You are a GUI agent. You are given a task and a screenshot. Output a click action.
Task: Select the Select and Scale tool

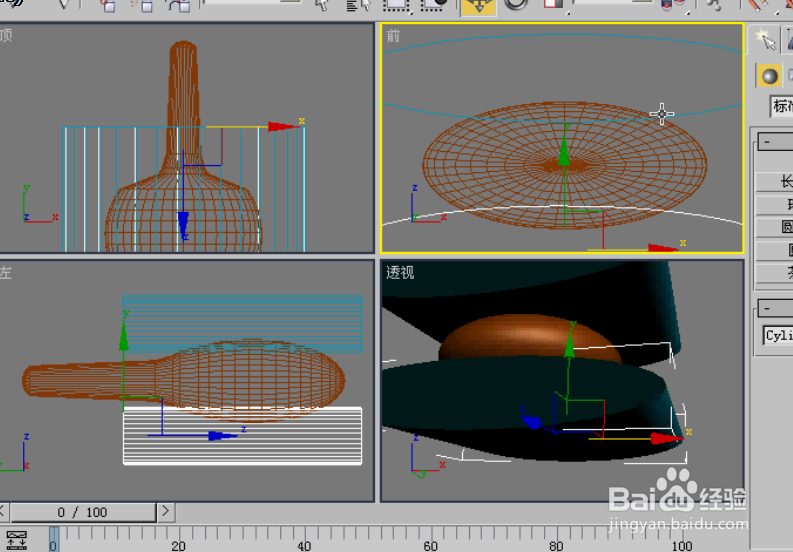[553, 5]
